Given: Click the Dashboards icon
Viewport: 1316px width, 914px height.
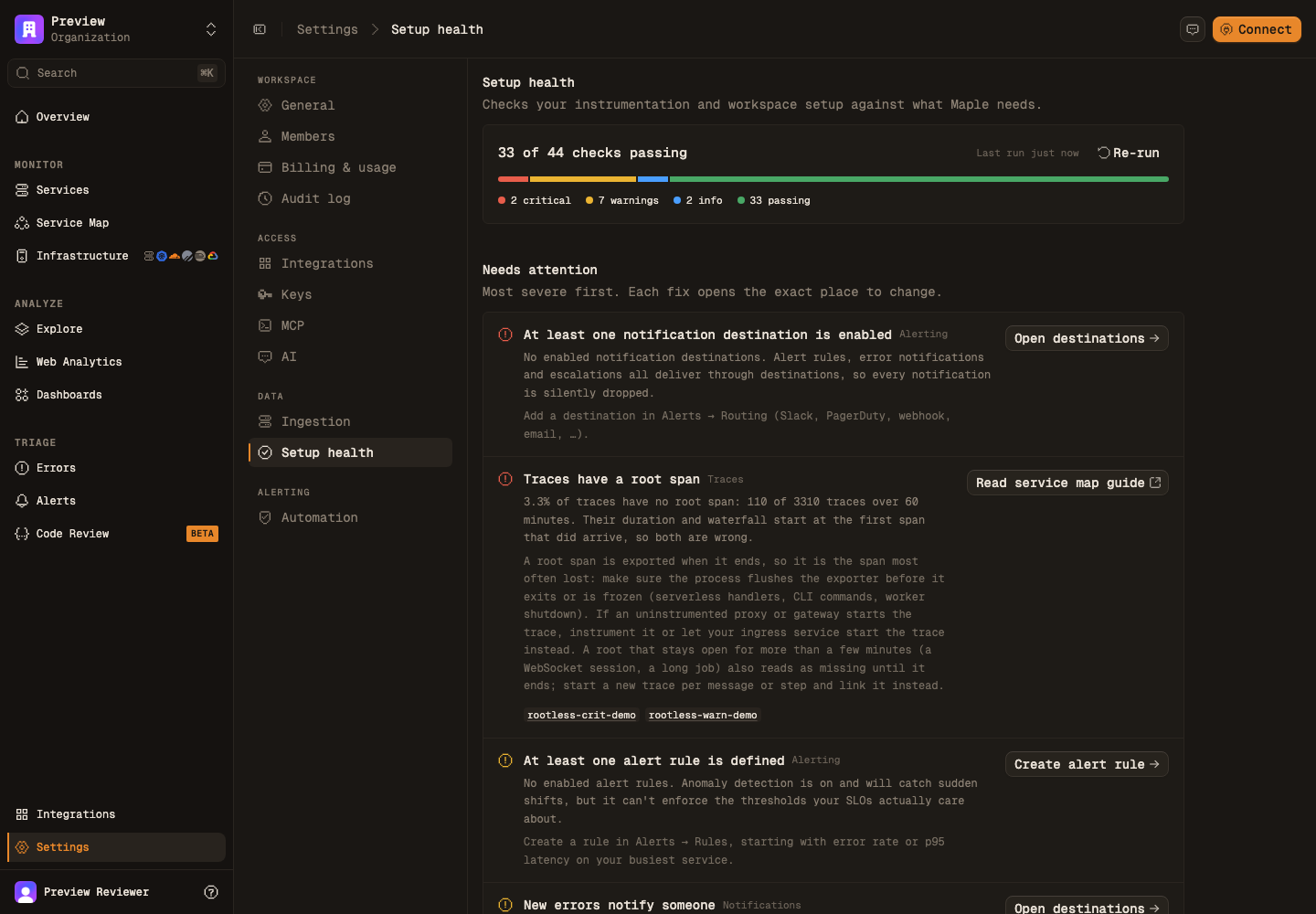Looking at the screenshot, I should pyautogui.click(x=22, y=395).
